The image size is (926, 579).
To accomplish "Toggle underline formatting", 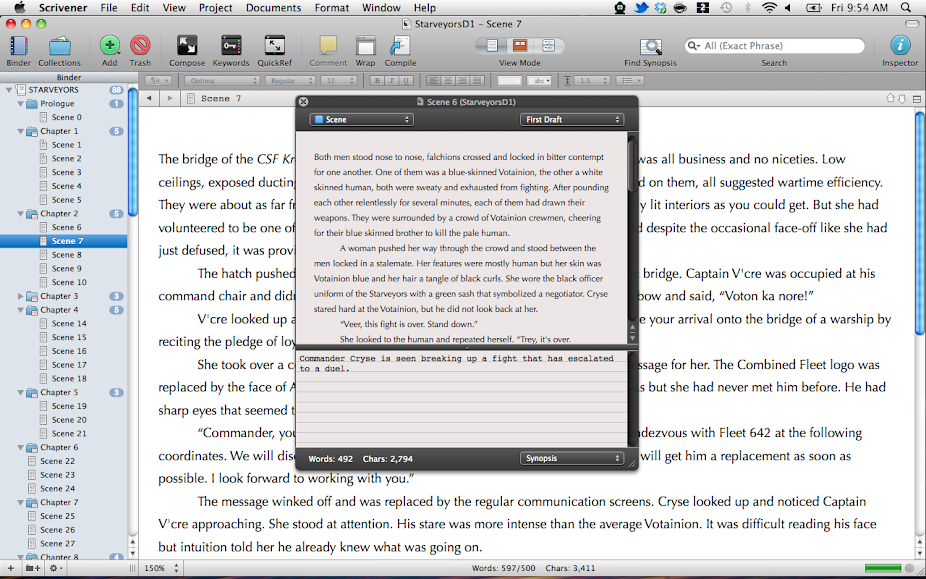I will pyautogui.click(x=405, y=81).
